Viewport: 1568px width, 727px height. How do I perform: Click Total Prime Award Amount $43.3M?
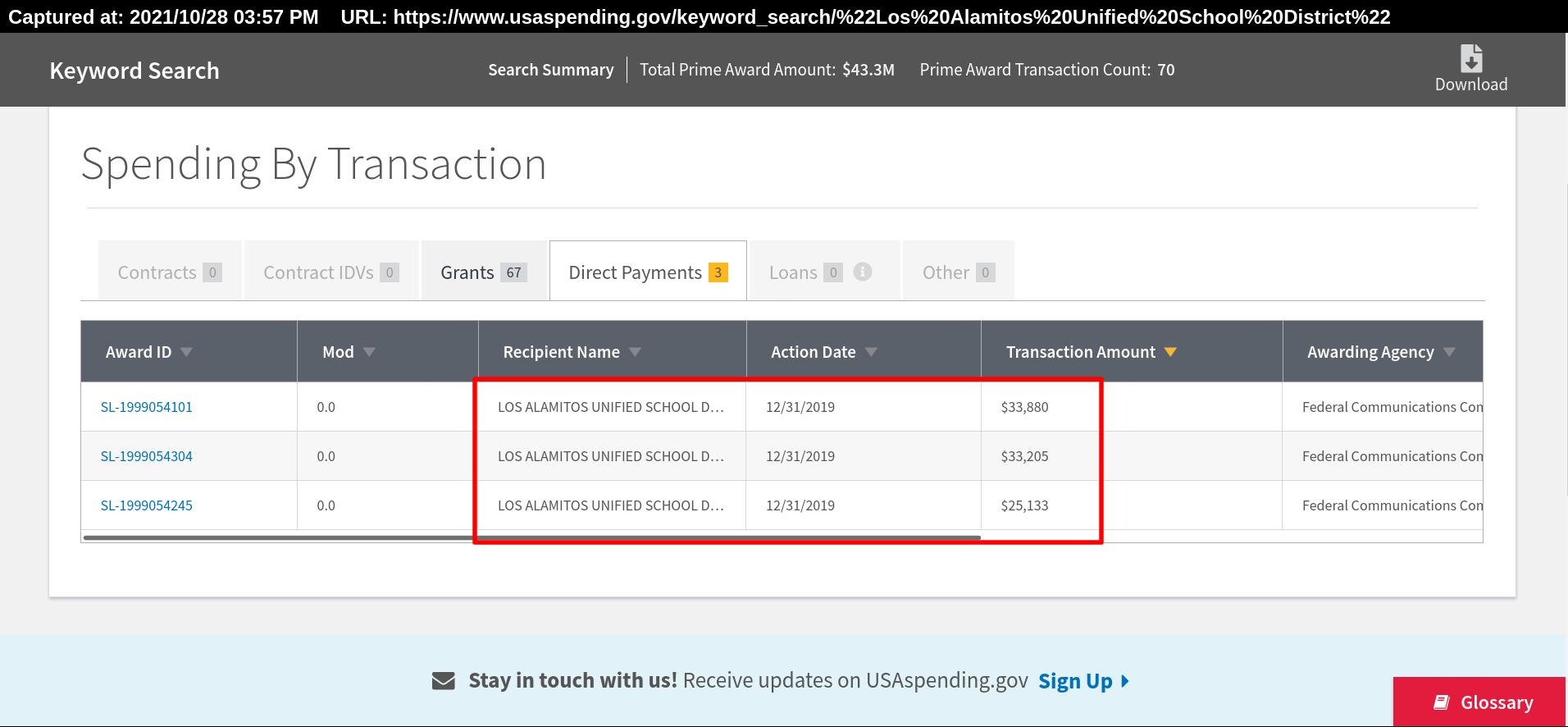coord(767,70)
